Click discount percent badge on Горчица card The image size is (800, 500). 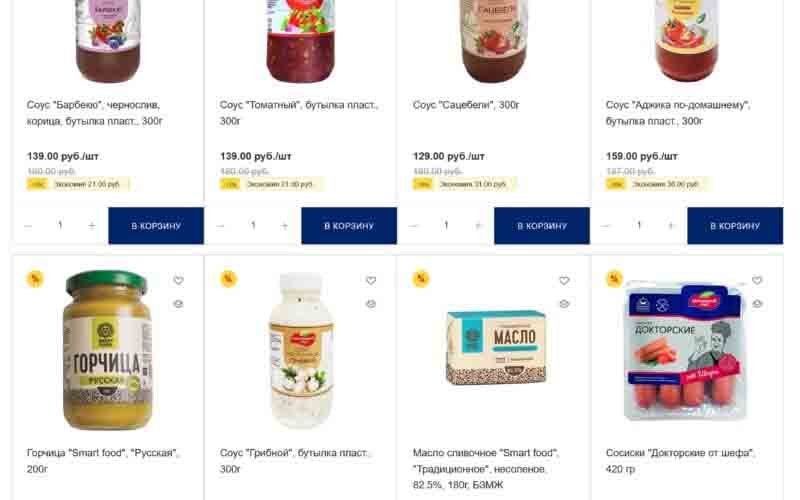click(35, 279)
